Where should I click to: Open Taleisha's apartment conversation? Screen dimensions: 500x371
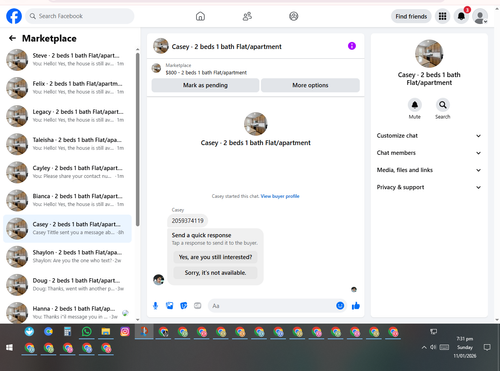67,144
